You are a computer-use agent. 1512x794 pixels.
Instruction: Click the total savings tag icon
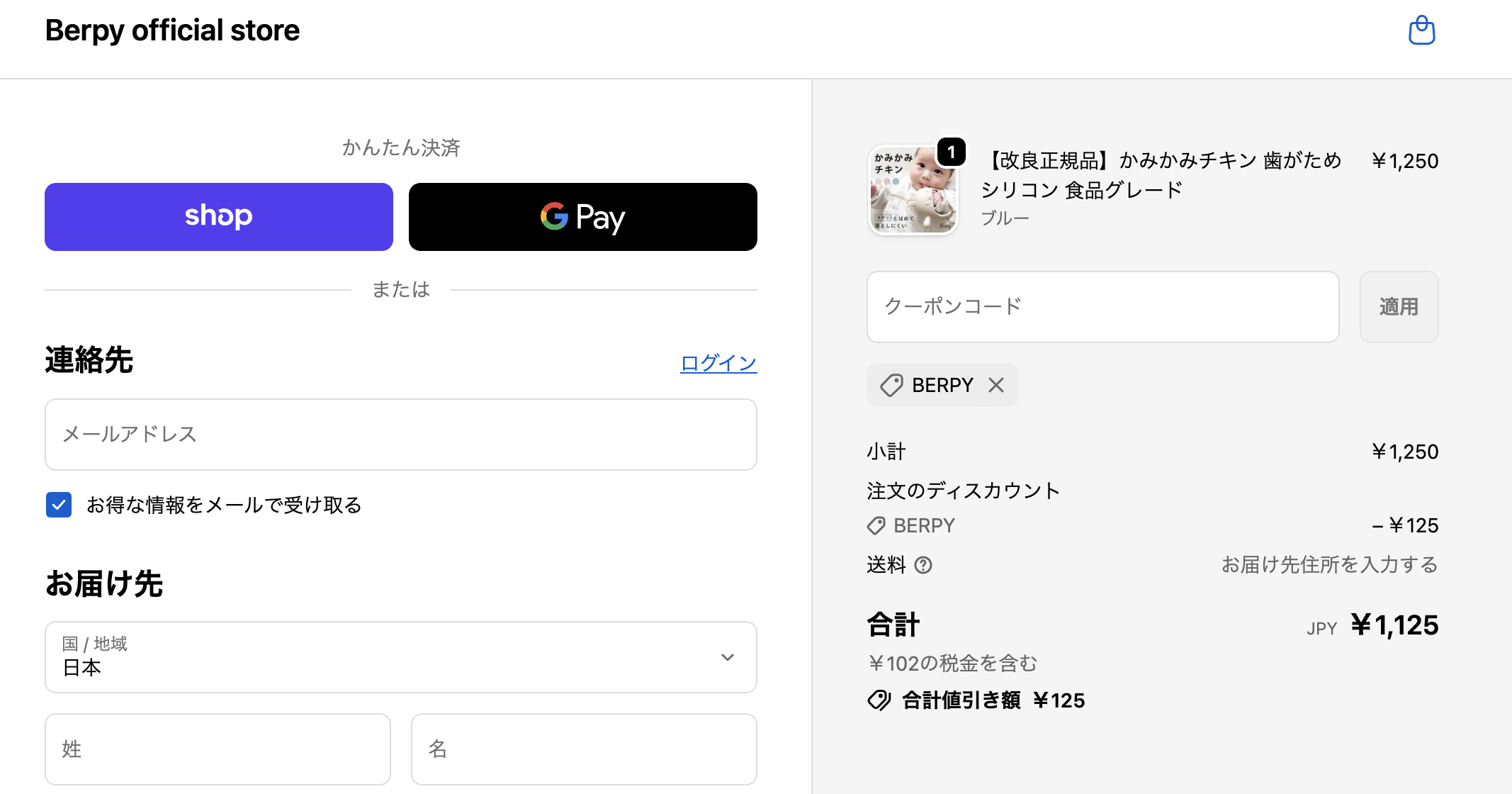click(x=879, y=700)
